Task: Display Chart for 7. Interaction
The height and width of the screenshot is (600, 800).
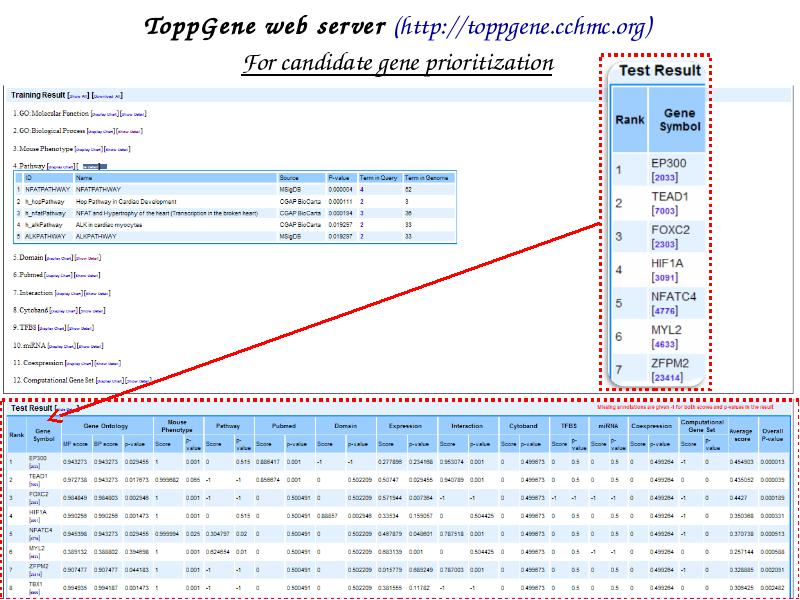Action: (69, 294)
